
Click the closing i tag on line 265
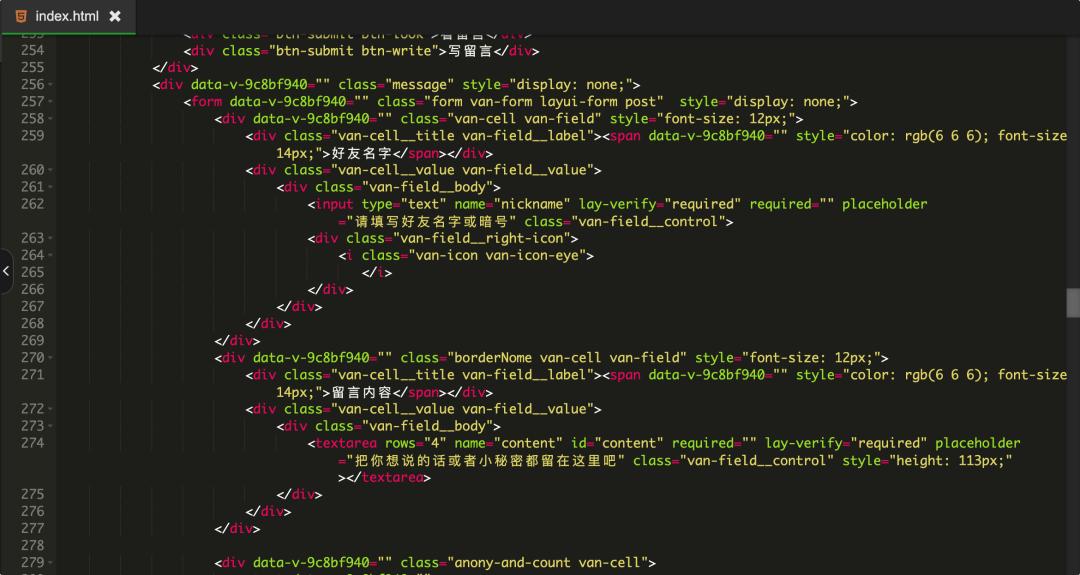(x=377, y=272)
